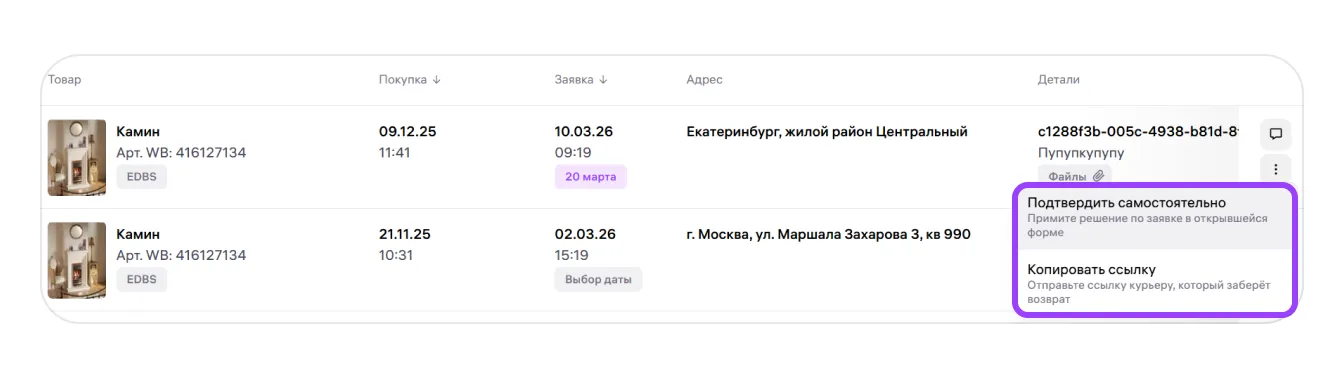Click second Камин product thumbnail
This screenshot has width=1344, height=378.
coord(77,260)
